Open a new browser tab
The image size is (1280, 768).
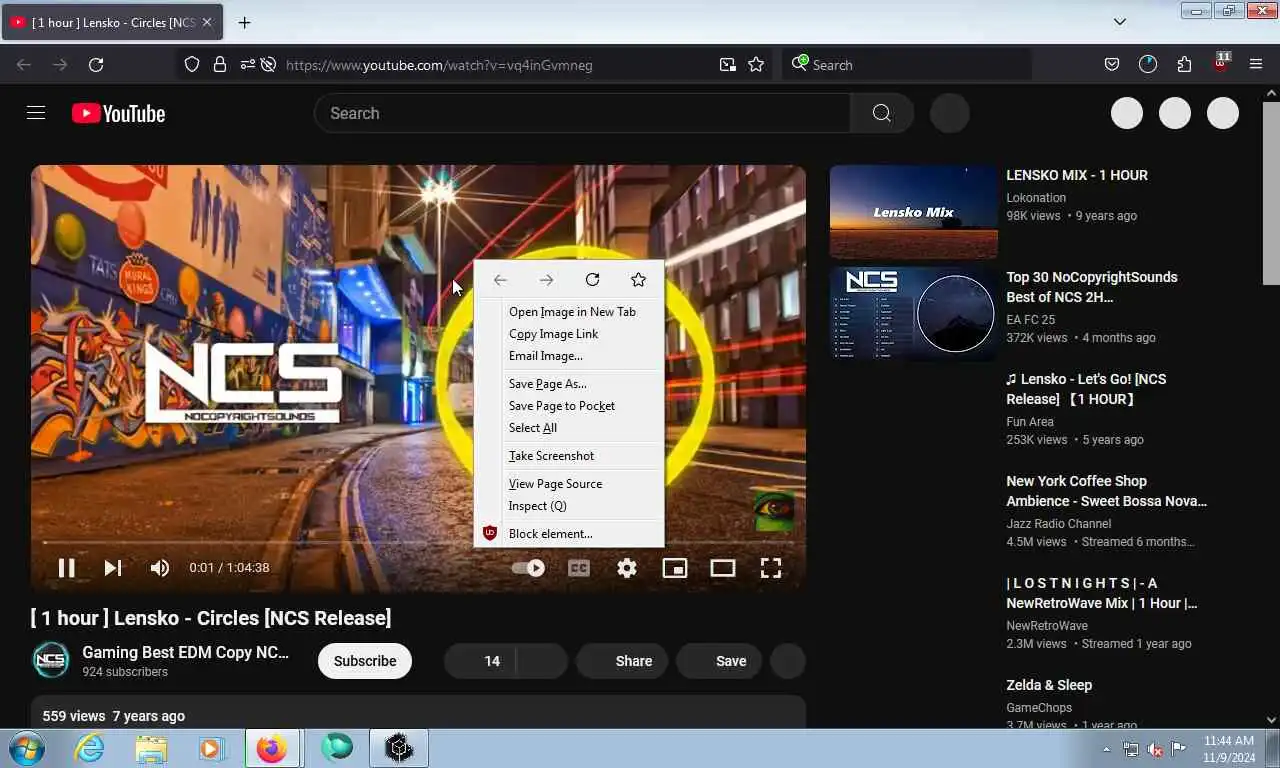coord(244,22)
